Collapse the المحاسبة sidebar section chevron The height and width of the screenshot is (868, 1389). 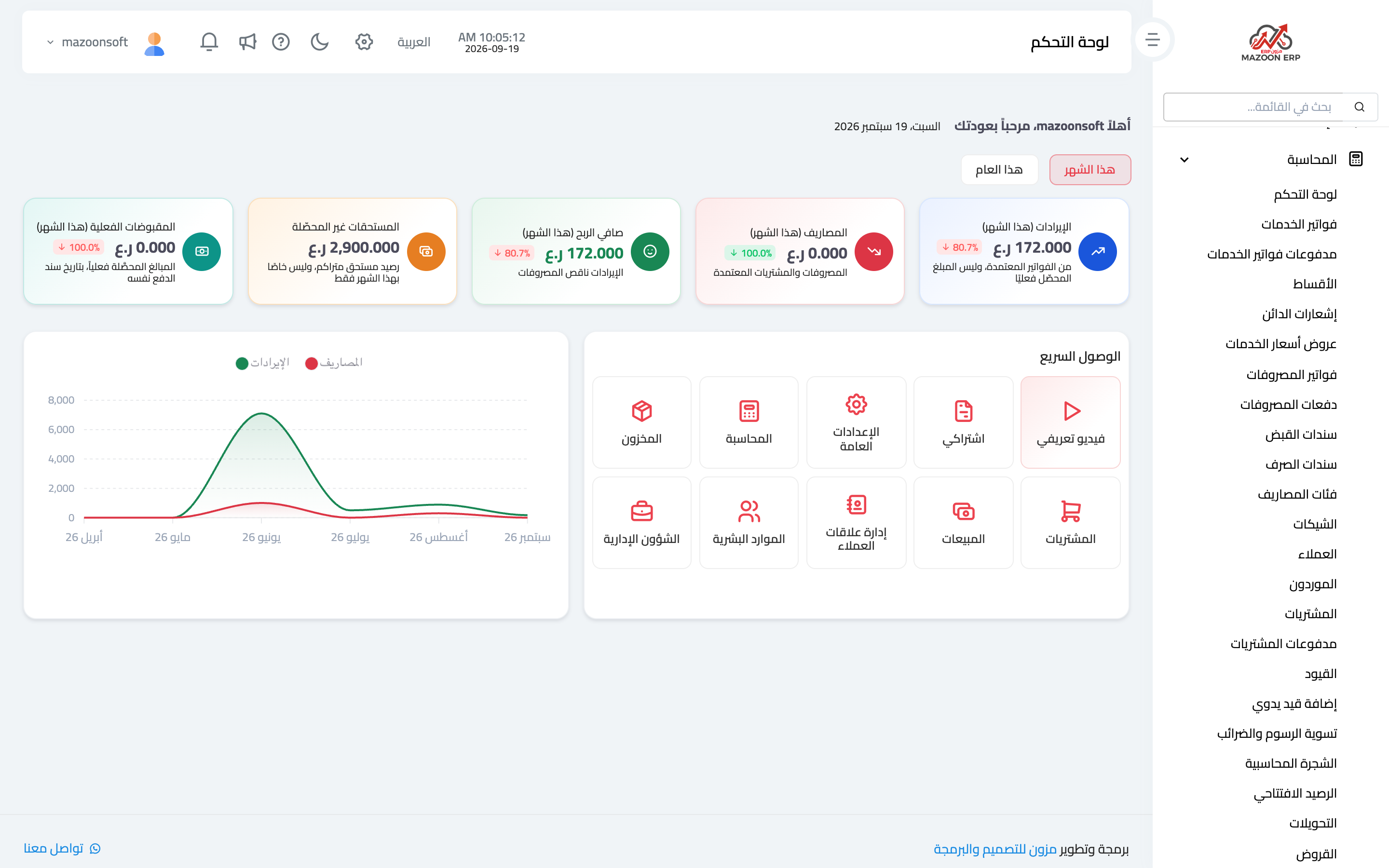pyautogui.click(x=1184, y=160)
